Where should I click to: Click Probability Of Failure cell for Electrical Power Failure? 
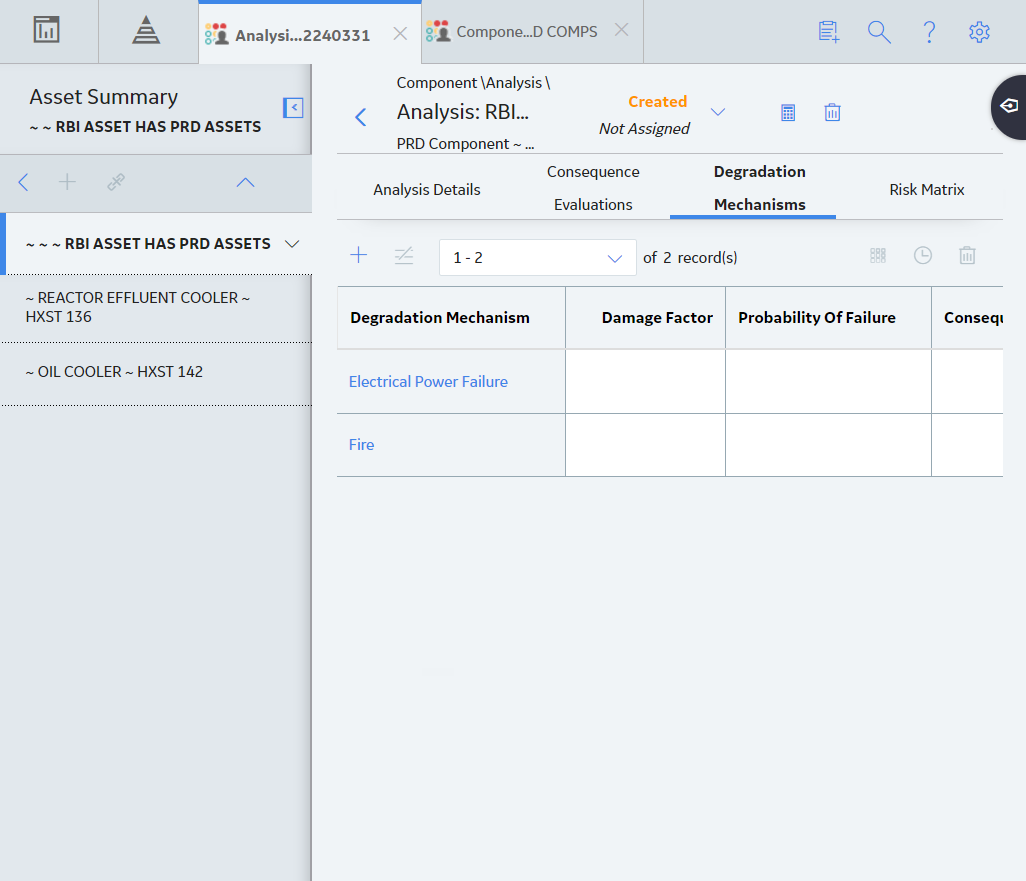[x=828, y=382]
